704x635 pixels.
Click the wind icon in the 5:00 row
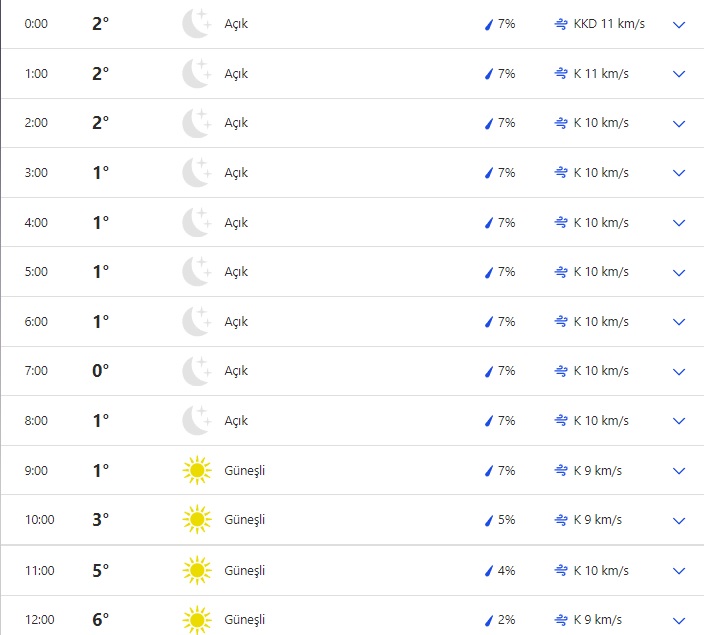point(561,272)
